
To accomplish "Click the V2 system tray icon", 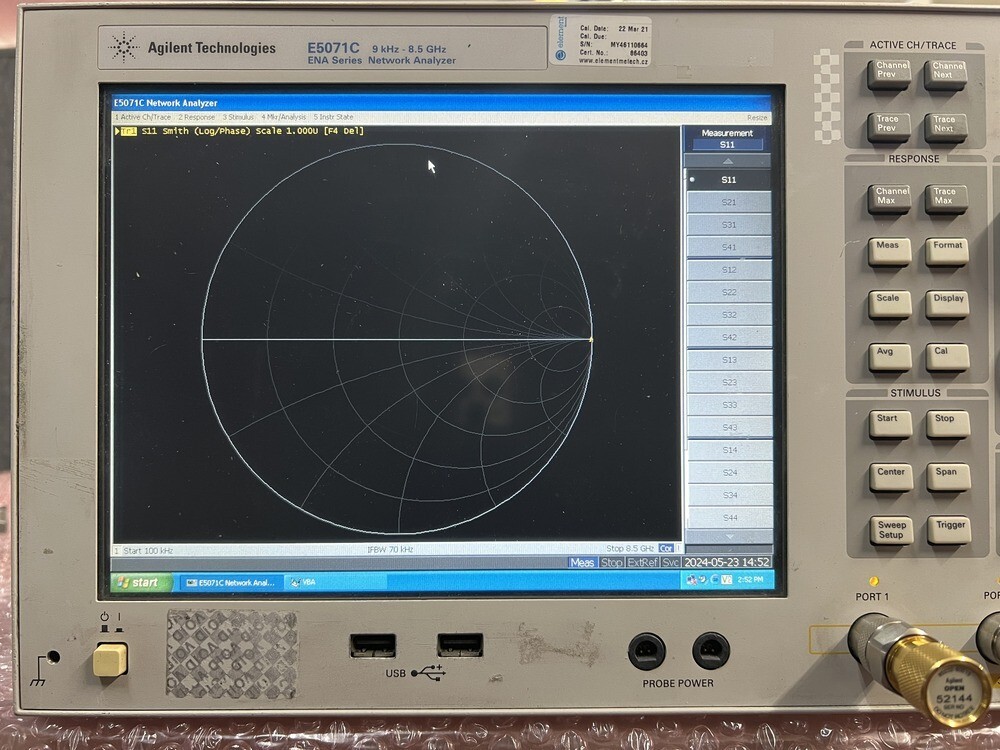I will (x=726, y=580).
